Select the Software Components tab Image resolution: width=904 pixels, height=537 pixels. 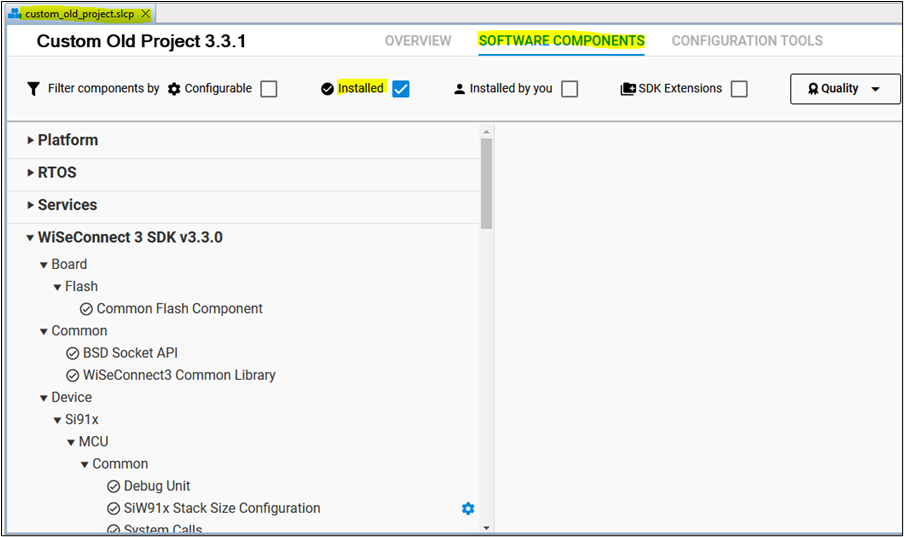[x=562, y=41]
